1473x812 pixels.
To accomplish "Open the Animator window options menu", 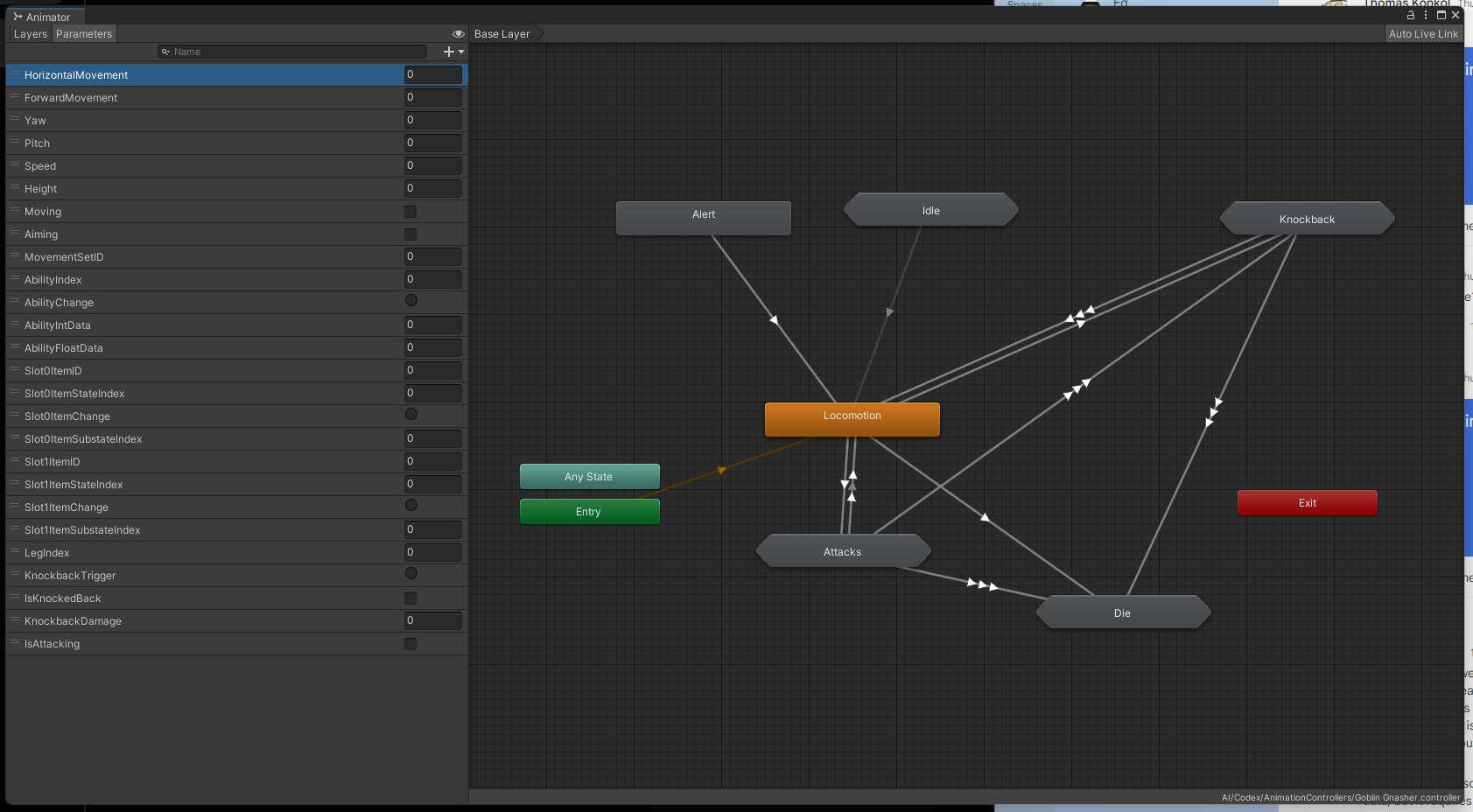I will coord(1426,15).
